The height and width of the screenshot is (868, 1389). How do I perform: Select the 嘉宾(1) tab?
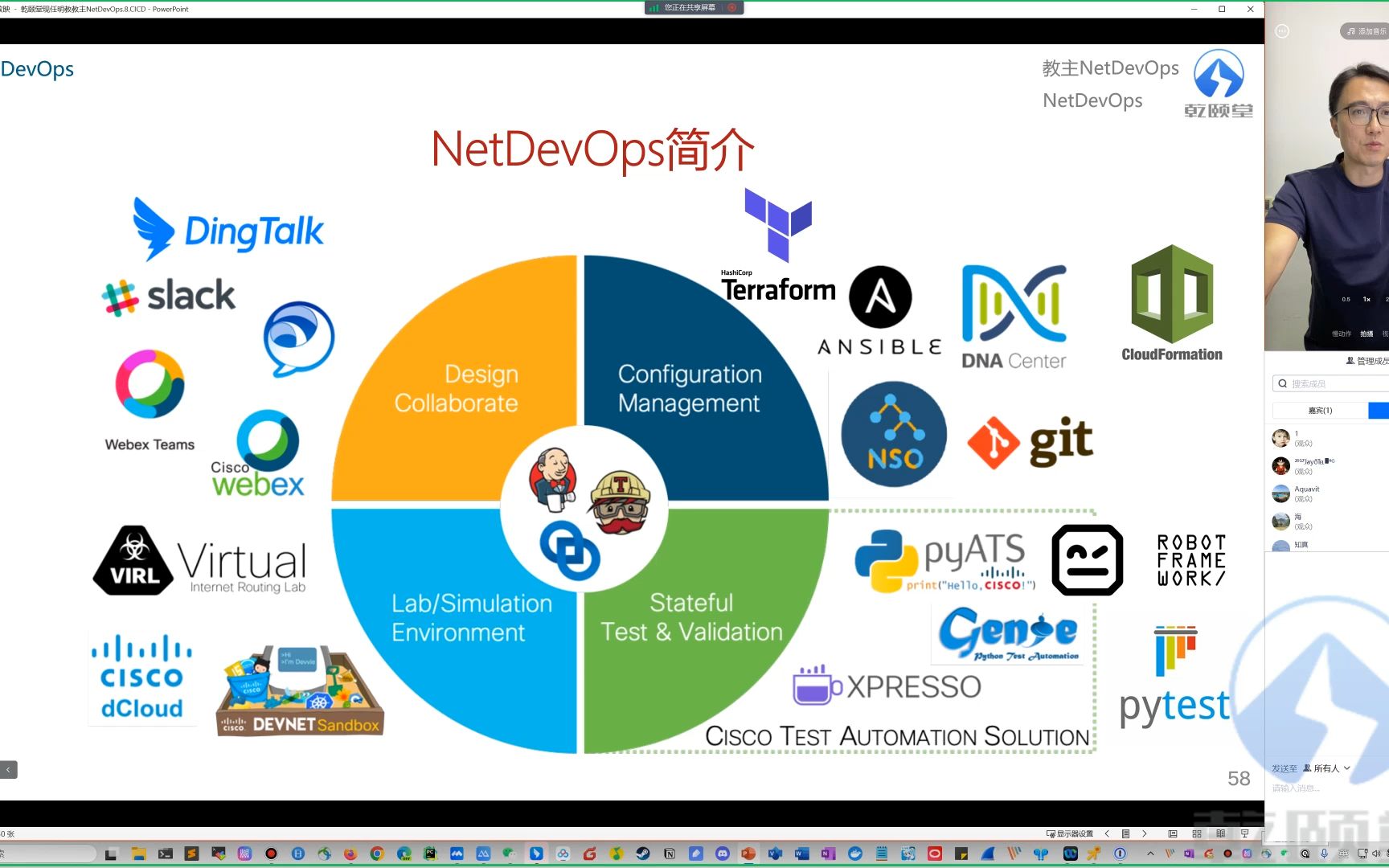[1320, 411]
